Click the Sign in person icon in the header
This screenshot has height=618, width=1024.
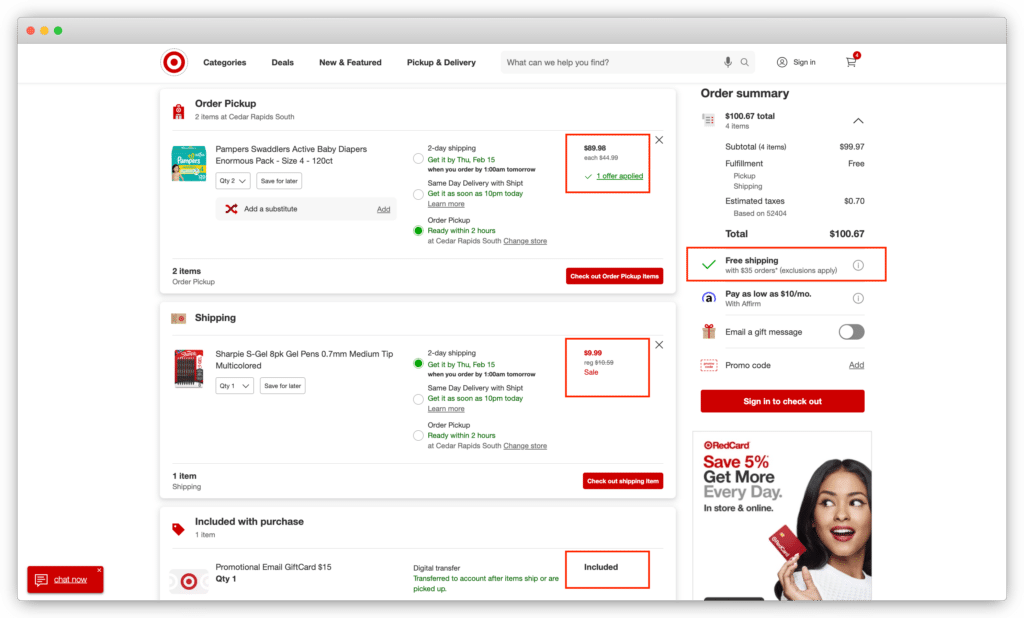781,62
